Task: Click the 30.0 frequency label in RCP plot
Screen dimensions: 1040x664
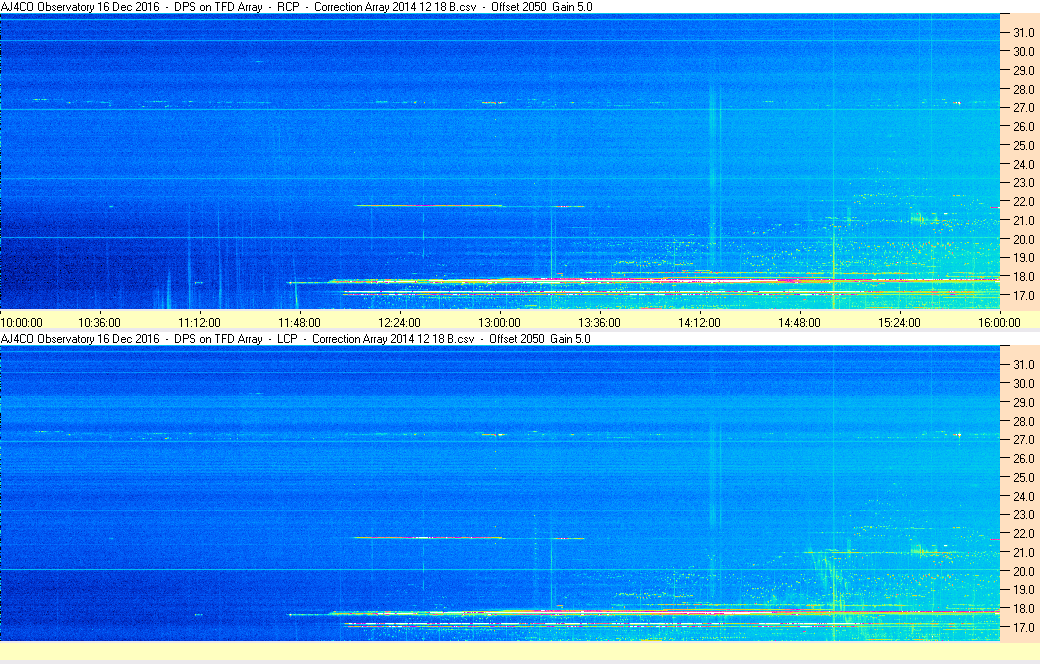Action: (1023, 52)
